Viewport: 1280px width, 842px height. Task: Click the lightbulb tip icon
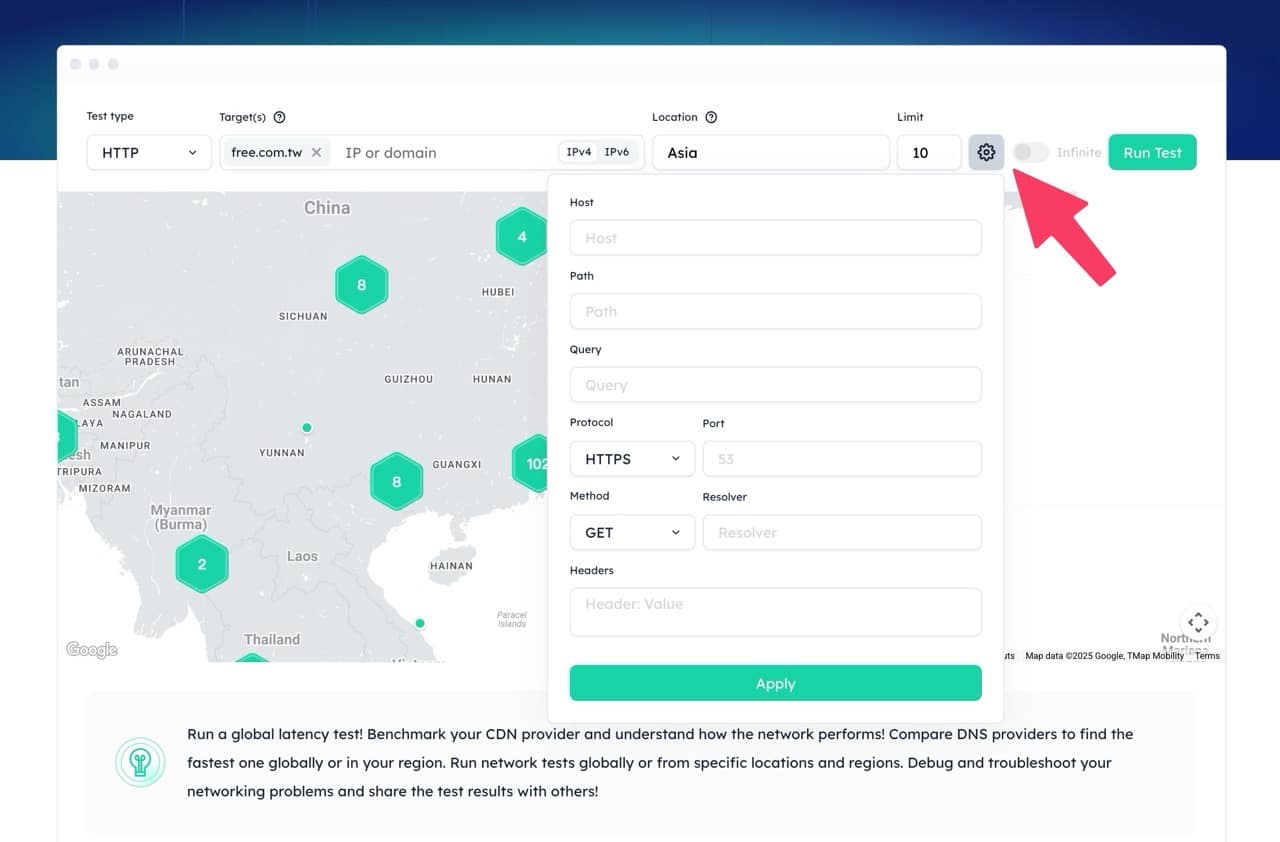point(139,762)
